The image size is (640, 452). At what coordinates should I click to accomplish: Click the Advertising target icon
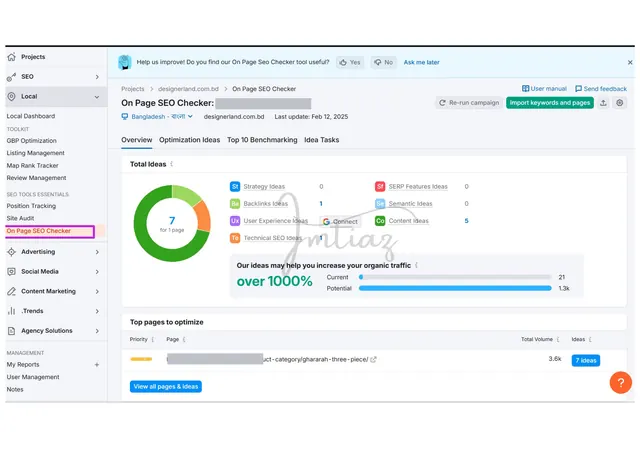pyautogui.click(x=11, y=252)
